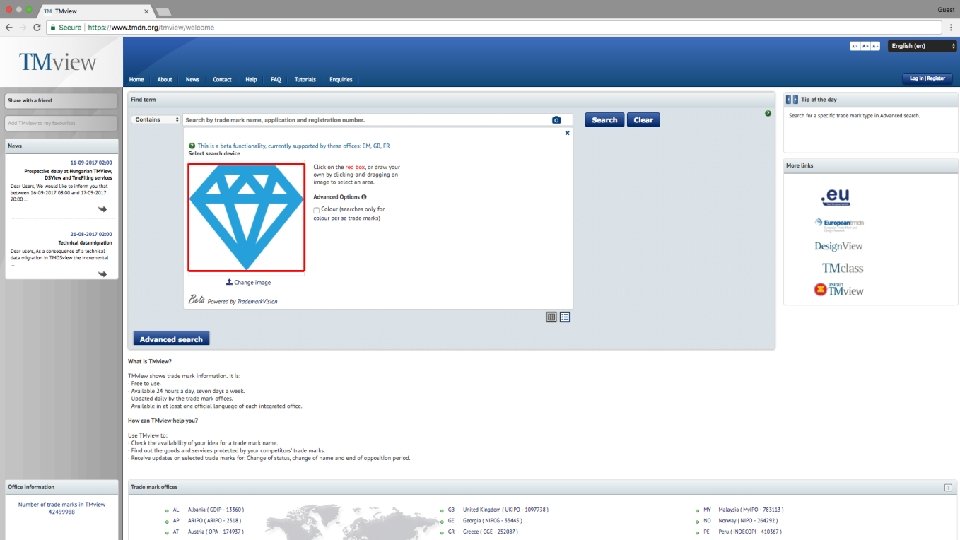Screen dimensions: 960x540
Task: Open the About menu item
Action: (x=165, y=80)
